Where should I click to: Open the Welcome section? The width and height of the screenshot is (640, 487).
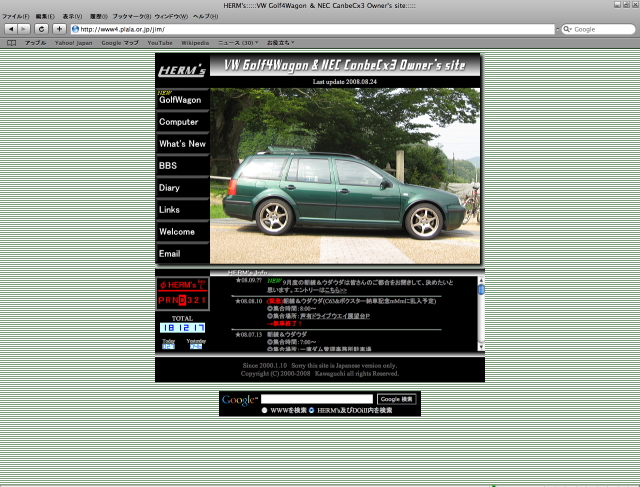click(182, 231)
